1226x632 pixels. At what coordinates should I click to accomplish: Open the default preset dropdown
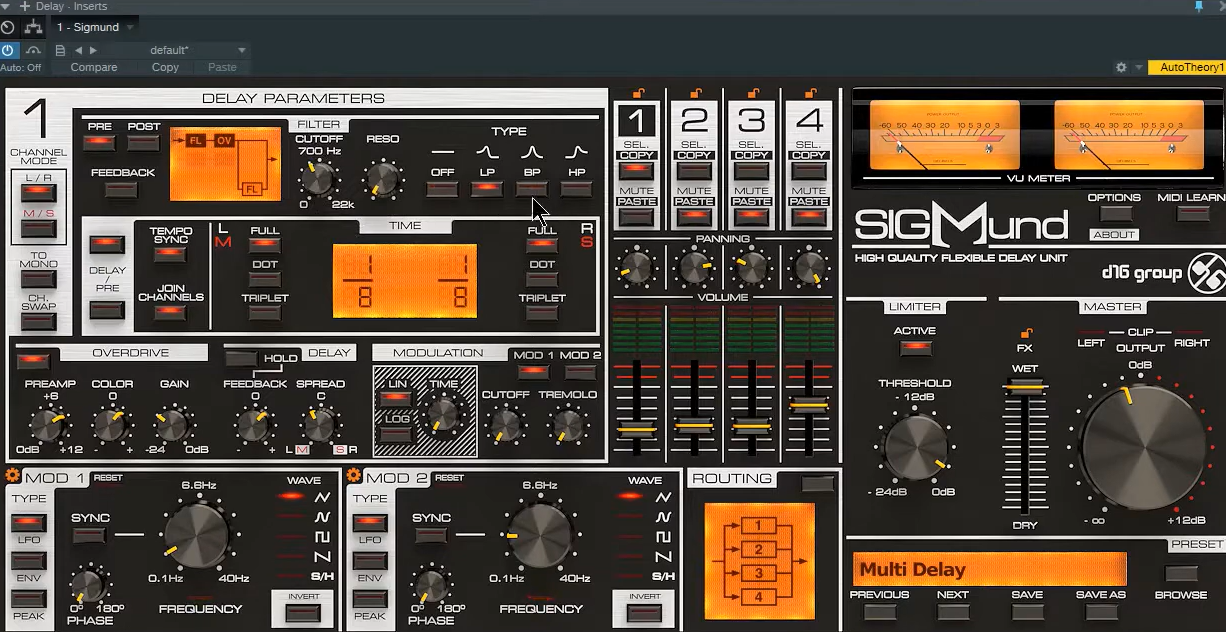click(x=241, y=50)
